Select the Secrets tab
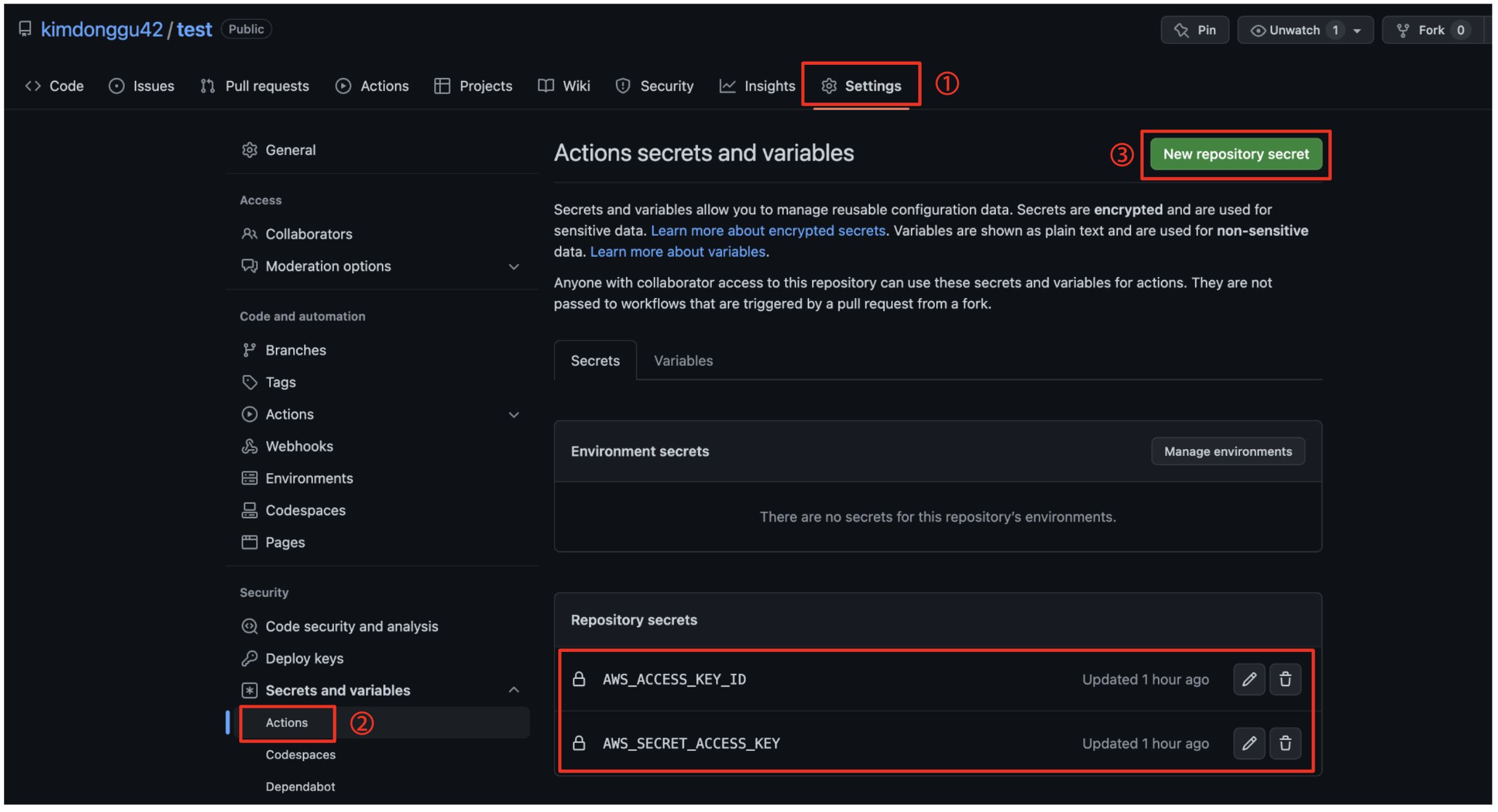The image size is (1498, 812). pos(595,361)
